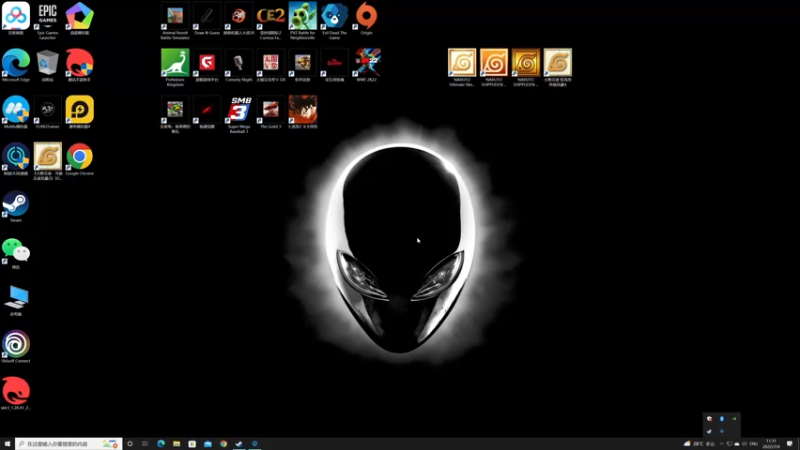This screenshot has width=800, height=450.
Task: Click the Windows Start button
Action: coord(7,444)
